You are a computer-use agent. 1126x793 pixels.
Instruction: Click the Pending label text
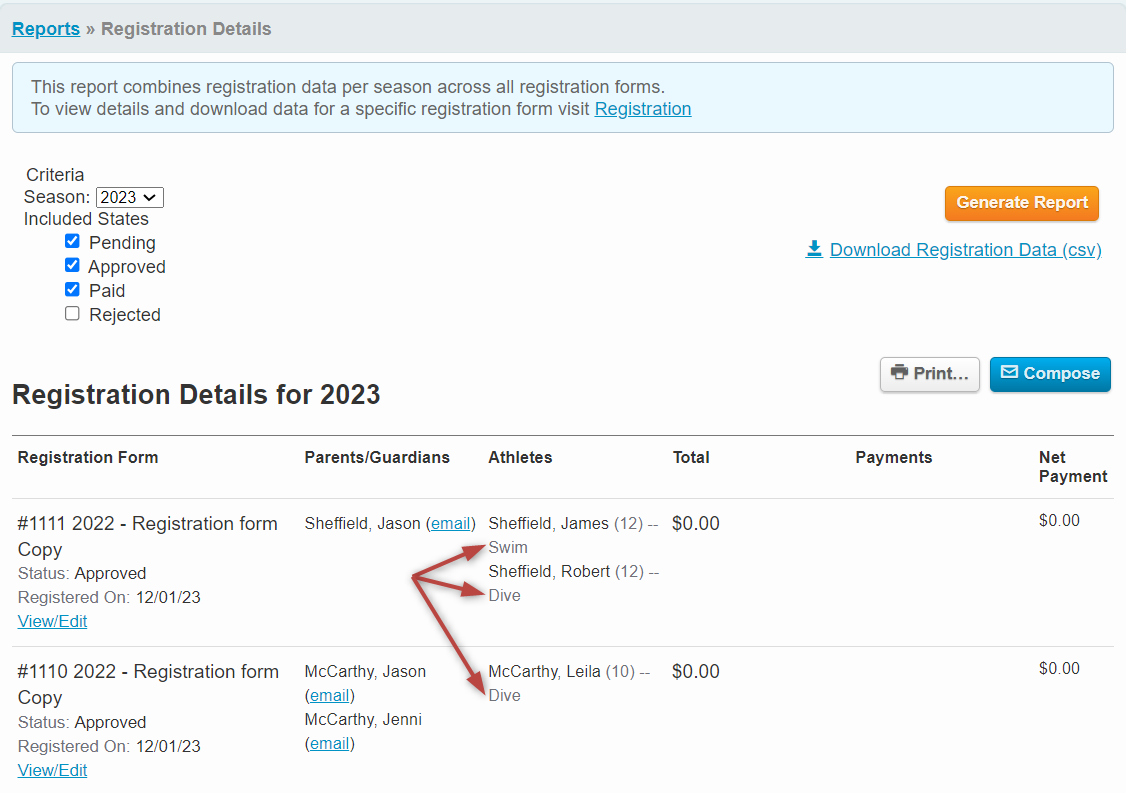click(x=122, y=243)
